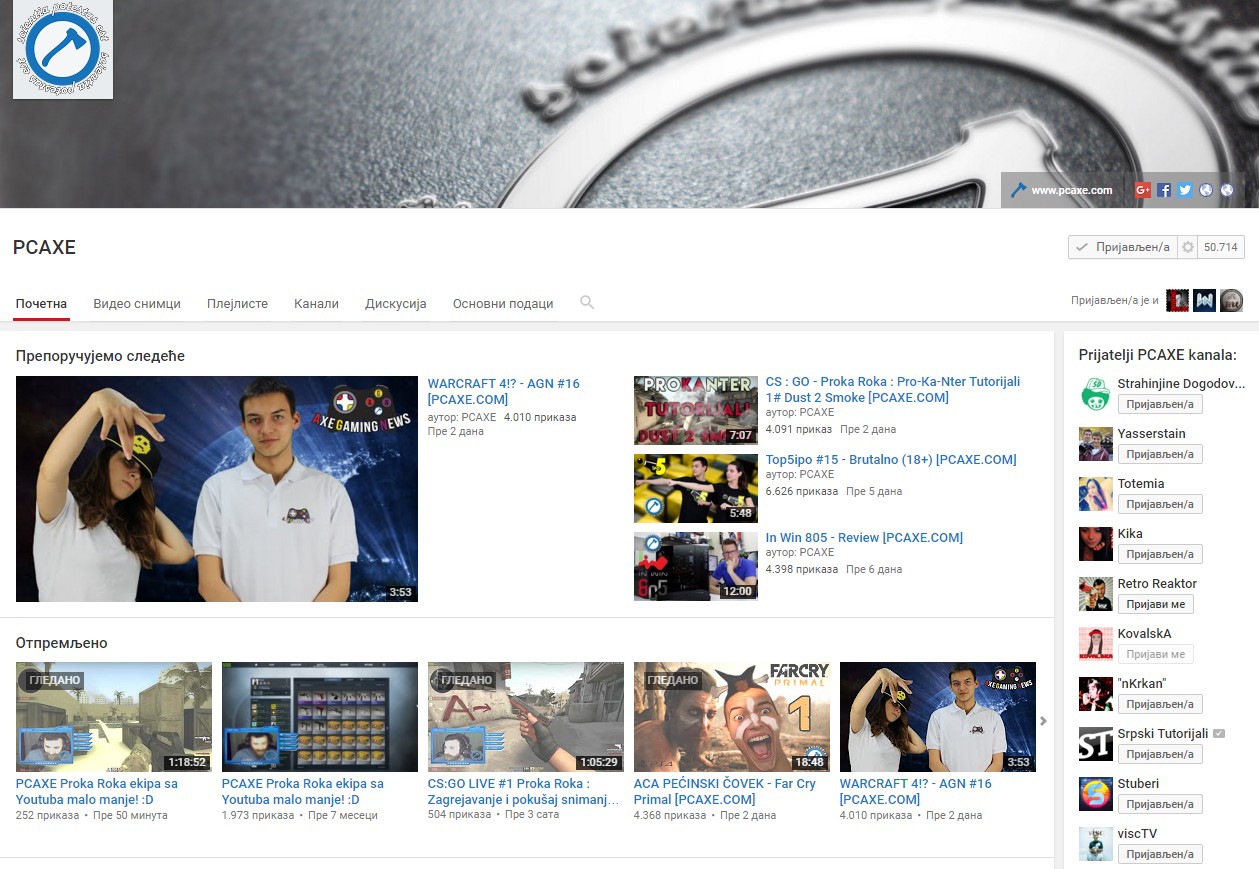Open In Win 805 - Review title link
Screen dimensions: 1259x869
click(864, 538)
